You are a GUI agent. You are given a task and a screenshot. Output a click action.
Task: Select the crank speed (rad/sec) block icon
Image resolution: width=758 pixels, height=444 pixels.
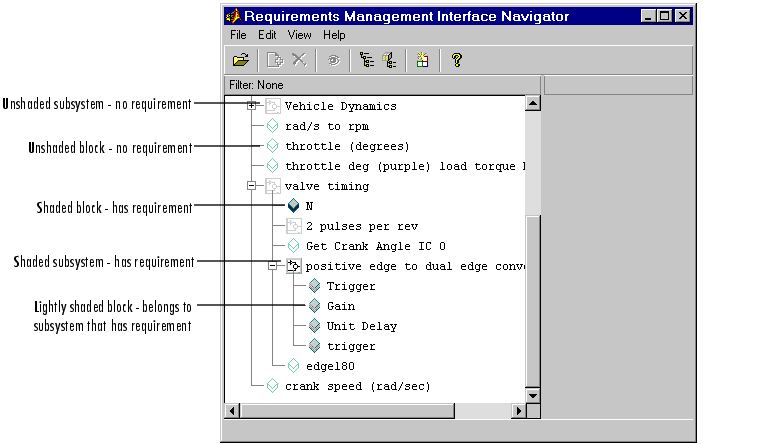(273, 386)
